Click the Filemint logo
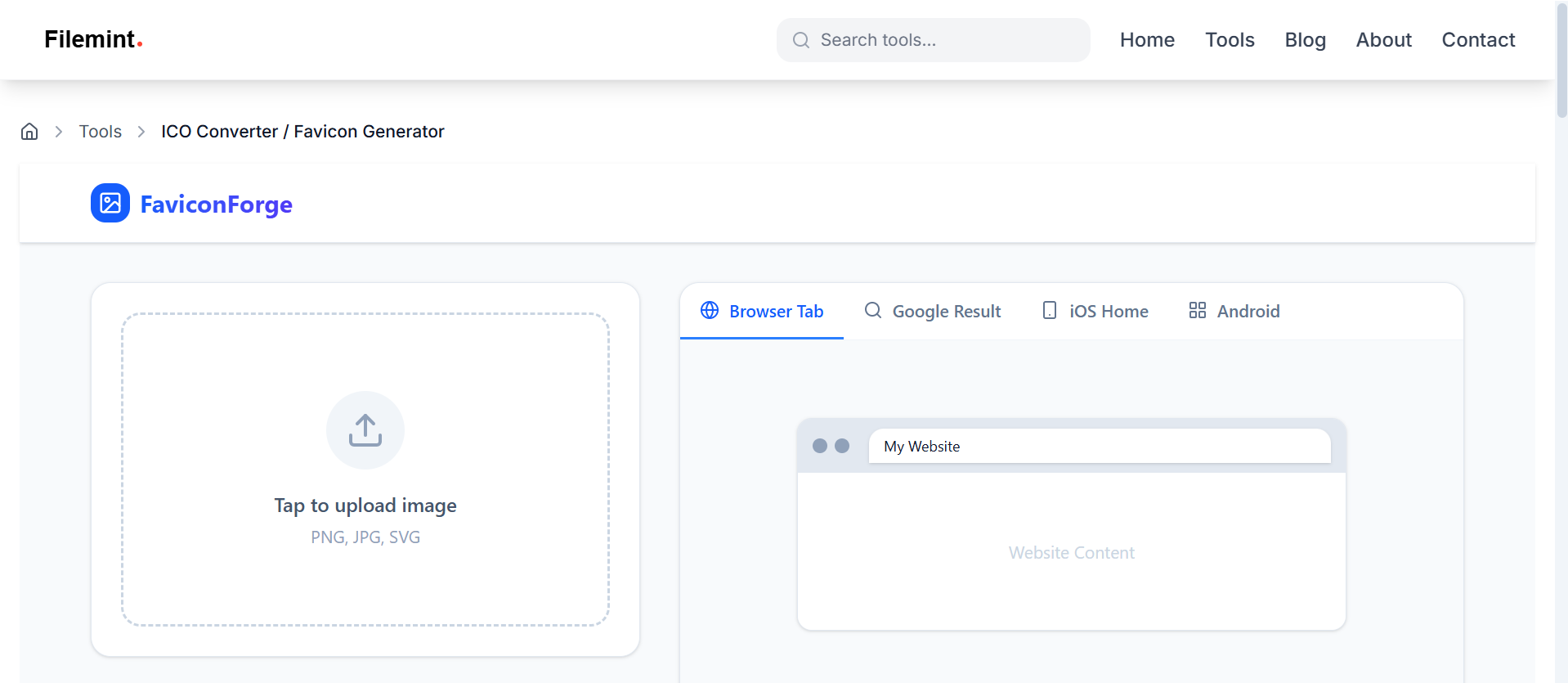 (x=93, y=39)
